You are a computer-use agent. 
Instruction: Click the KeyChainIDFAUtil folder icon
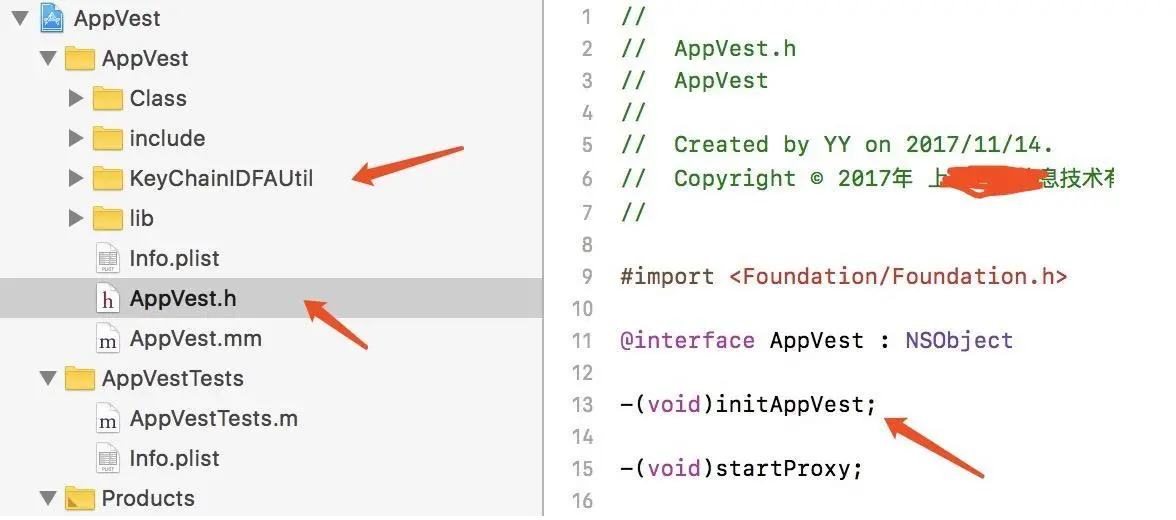point(107,179)
